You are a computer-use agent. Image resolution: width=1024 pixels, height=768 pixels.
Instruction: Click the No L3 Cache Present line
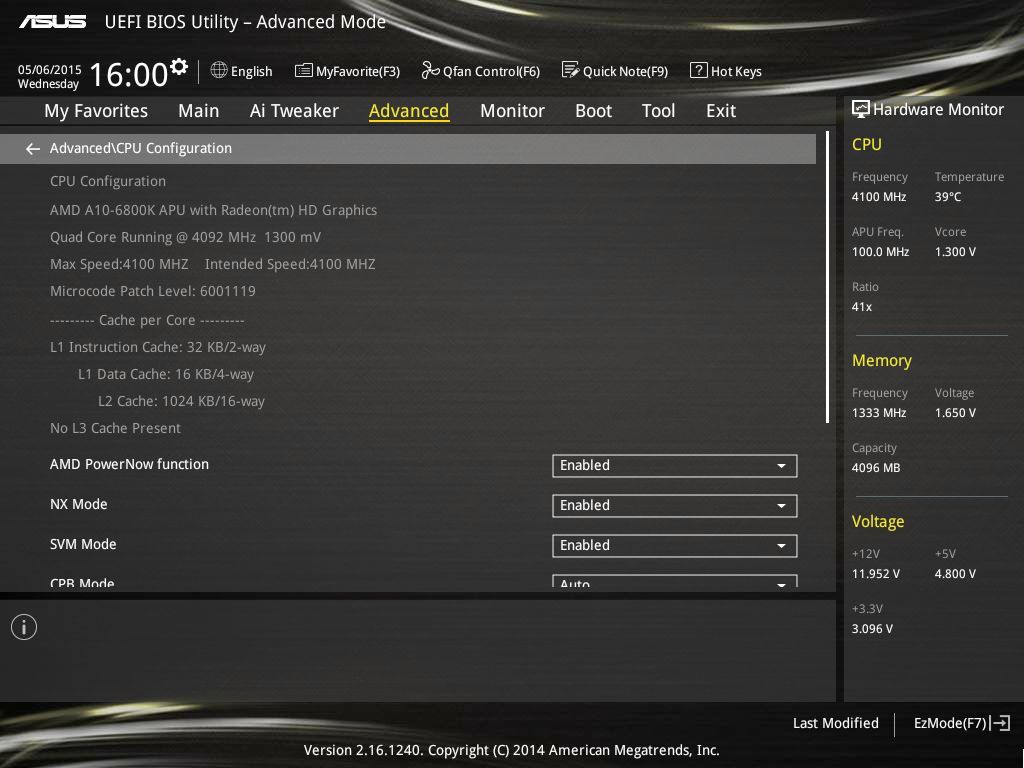pos(115,428)
